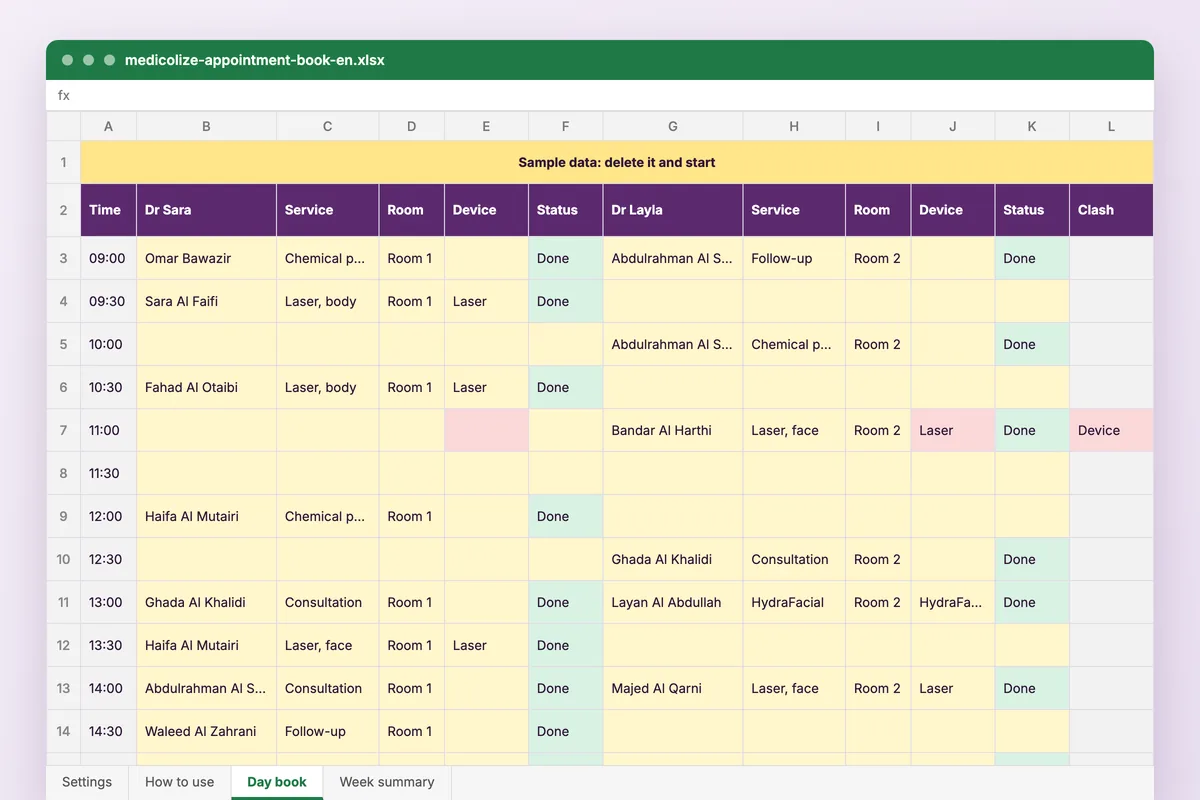Select column A header
Image resolution: width=1200 pixels, height=800 pixels.
(x=108, y=126)
